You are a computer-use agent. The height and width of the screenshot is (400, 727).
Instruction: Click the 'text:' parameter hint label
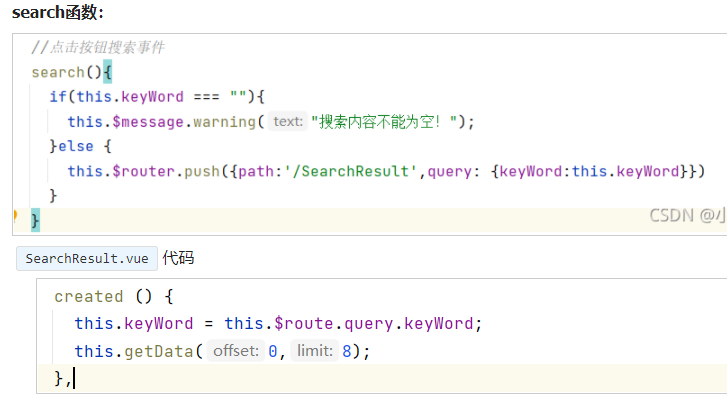pos(288,121)
